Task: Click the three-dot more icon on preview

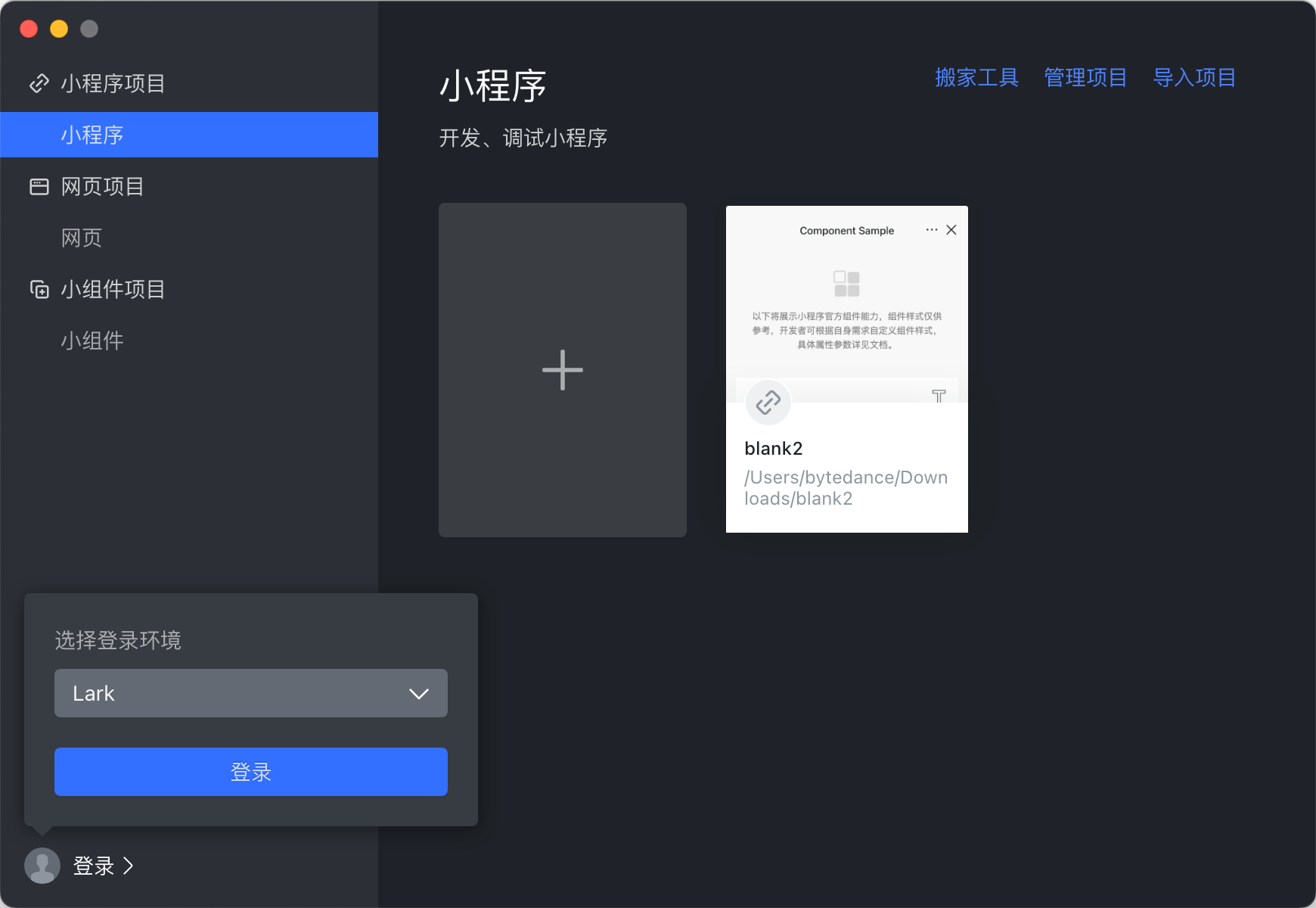Action: tap(931, 230)
